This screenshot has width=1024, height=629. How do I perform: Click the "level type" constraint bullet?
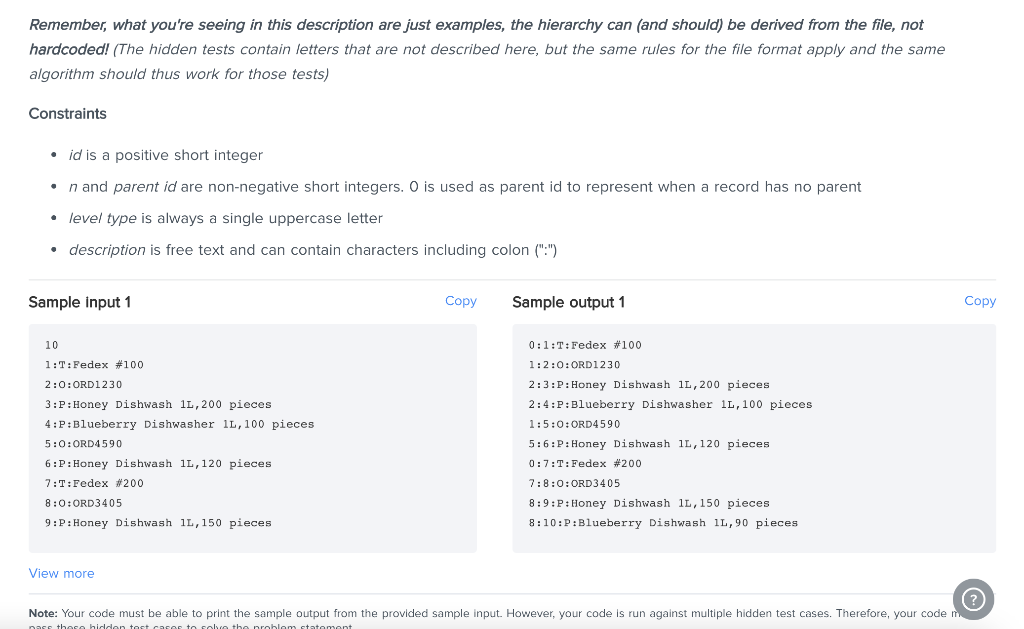point(225,218)
